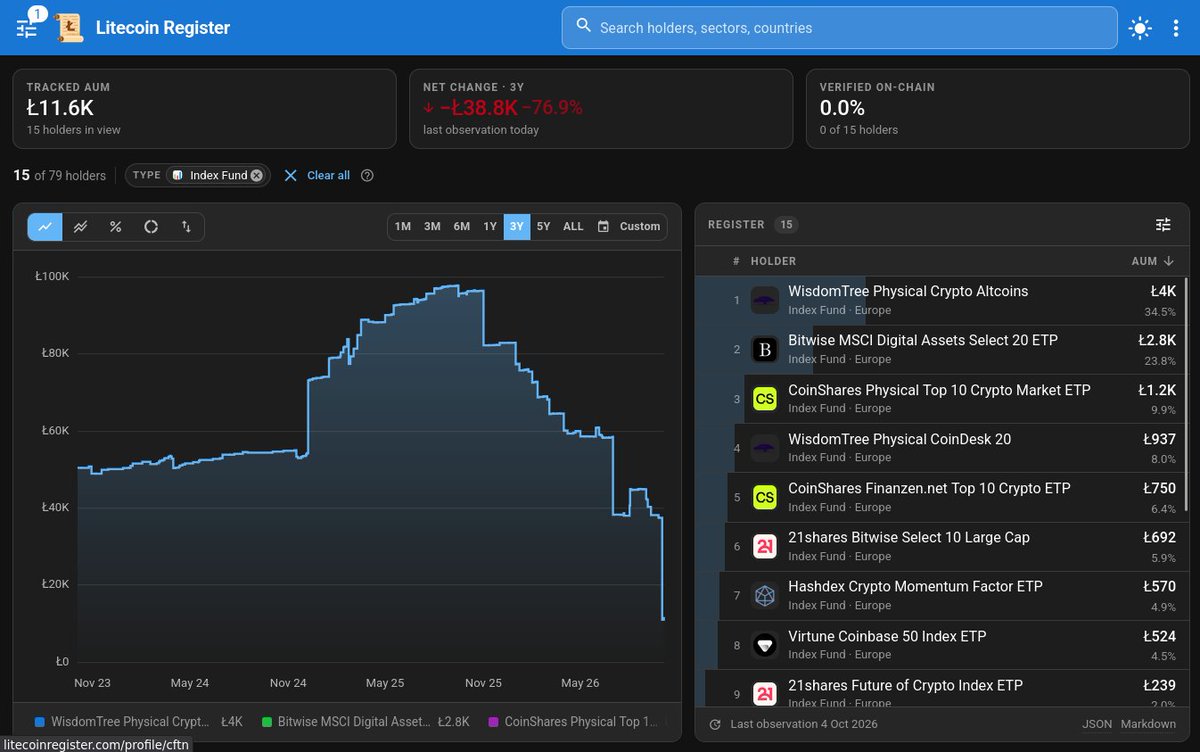Click the last observation refresh icon

(714, 724)
